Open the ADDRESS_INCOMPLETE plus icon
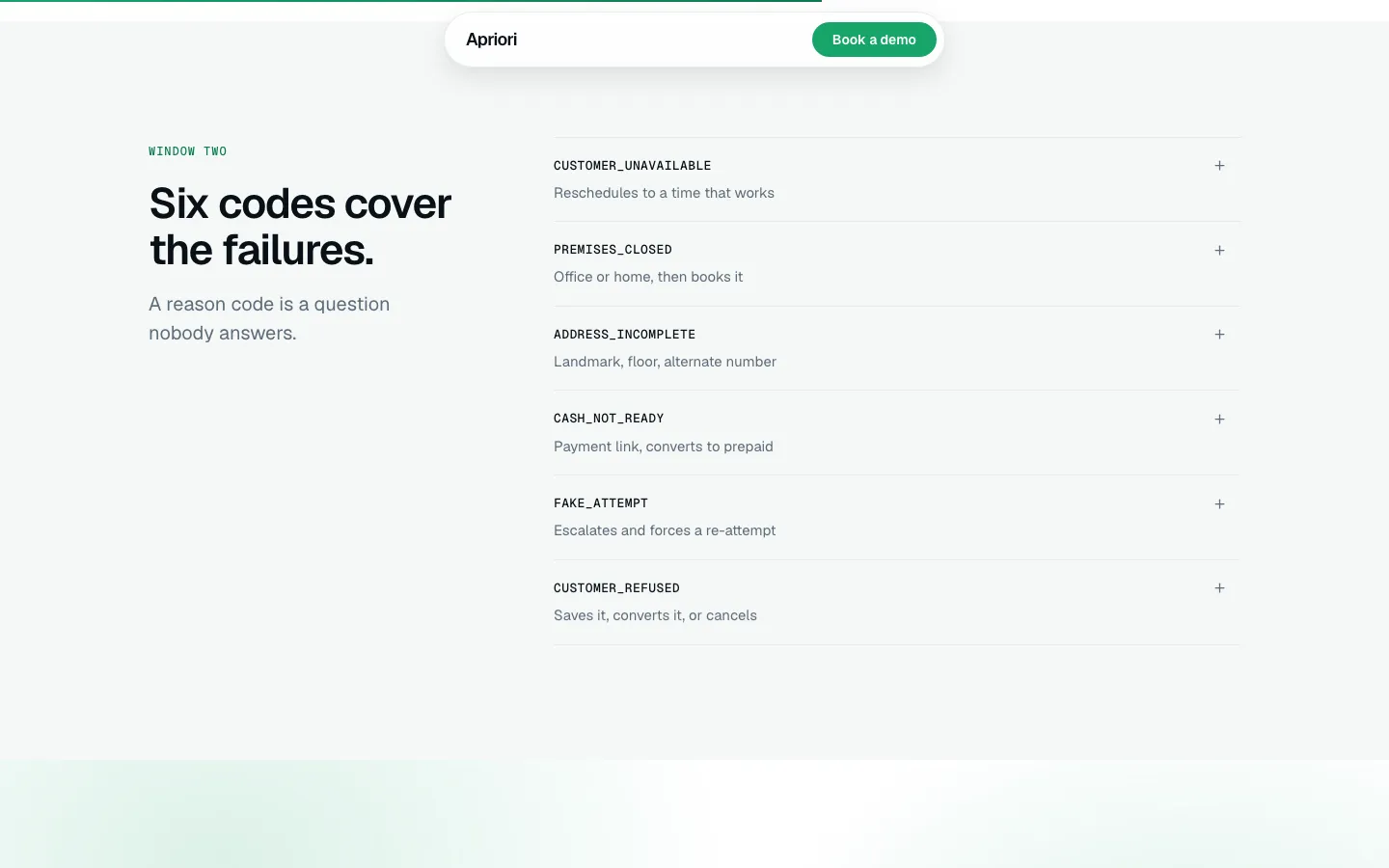The image size is (1389, 868). [1219, 335]
